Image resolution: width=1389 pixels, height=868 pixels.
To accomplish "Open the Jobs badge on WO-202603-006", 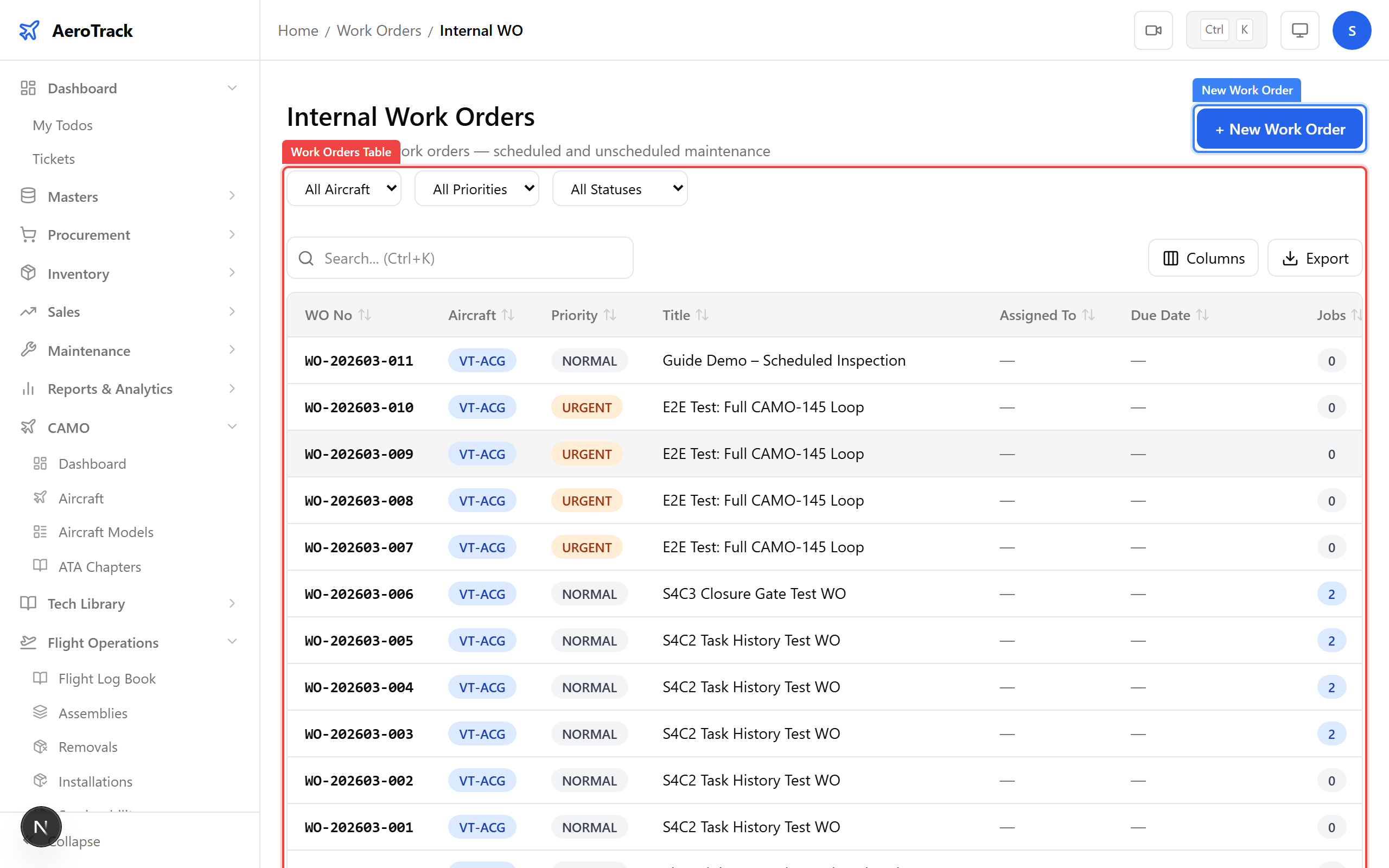I will coord(1332,593).
